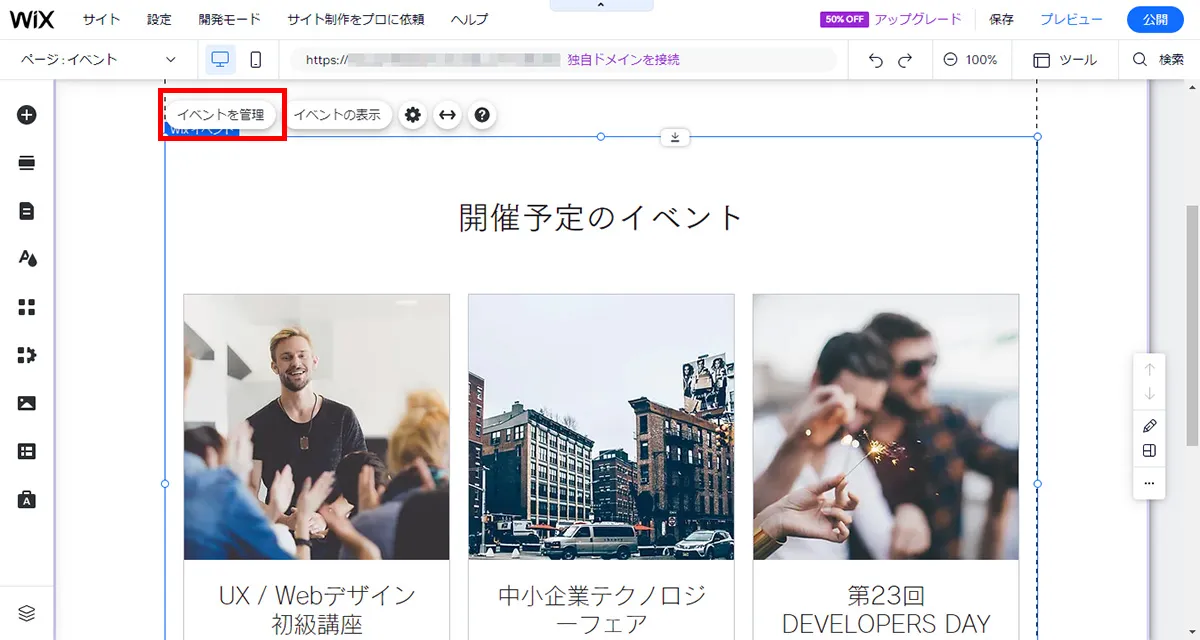1200x640 pixels.
Task: Collapse the top panel with upward chevron
Action: 600,5
